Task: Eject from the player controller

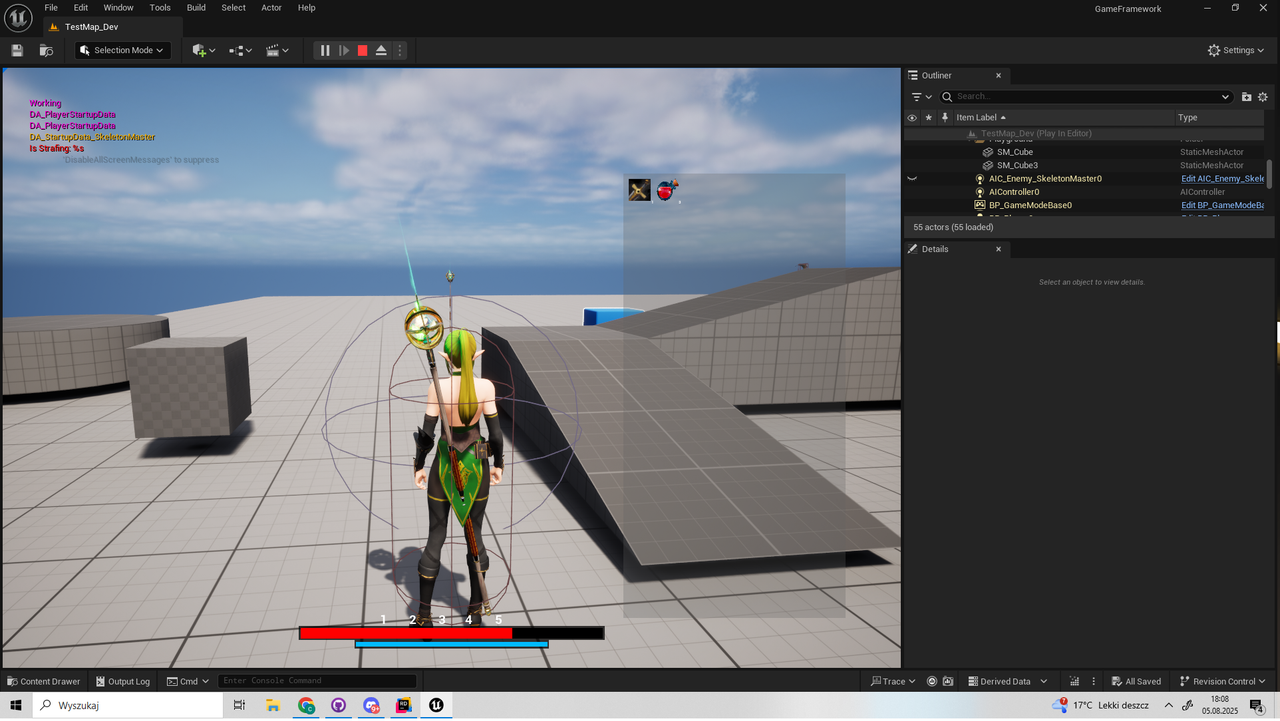Action: pos(381,50)
